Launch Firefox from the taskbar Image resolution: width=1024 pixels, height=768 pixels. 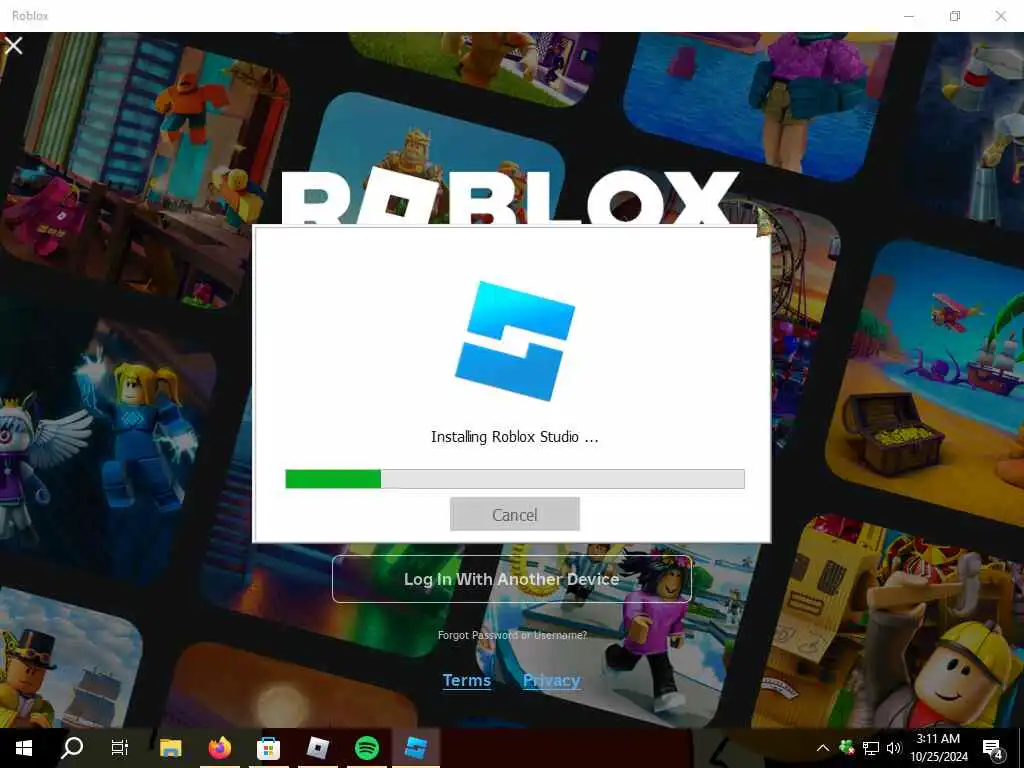(x=219, y=748)
